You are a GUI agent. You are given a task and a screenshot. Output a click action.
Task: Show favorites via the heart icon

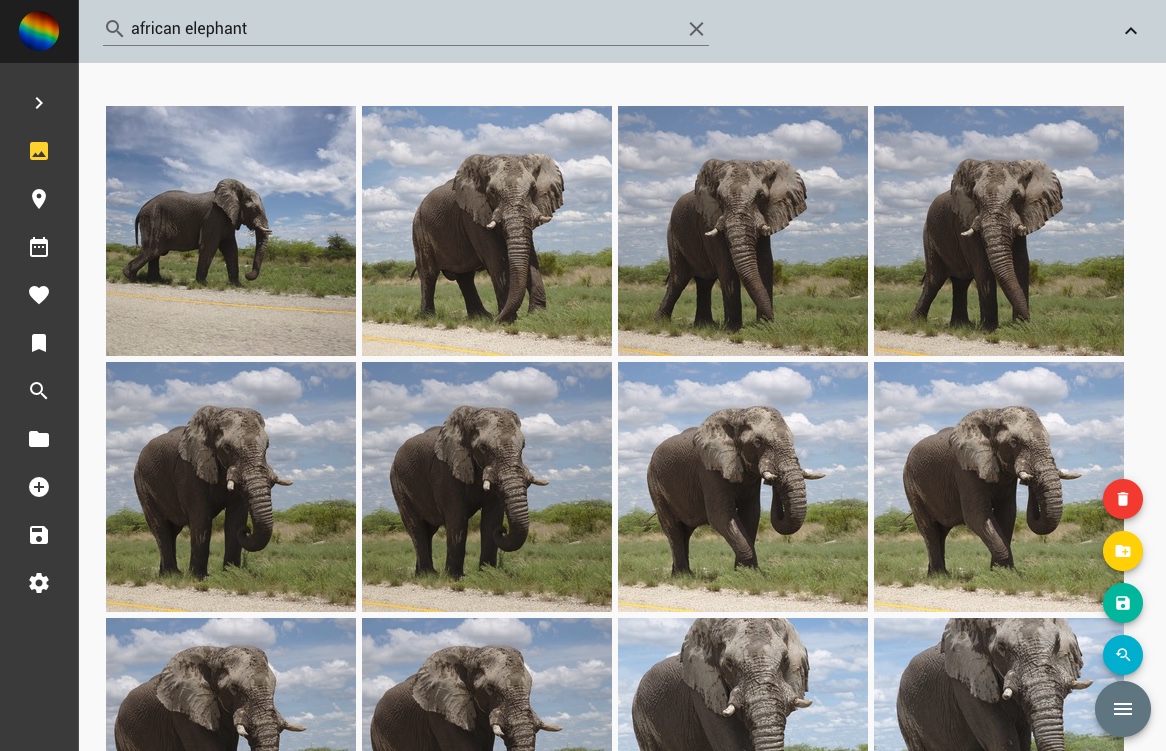pyautogui.click(x=39, y=295)
